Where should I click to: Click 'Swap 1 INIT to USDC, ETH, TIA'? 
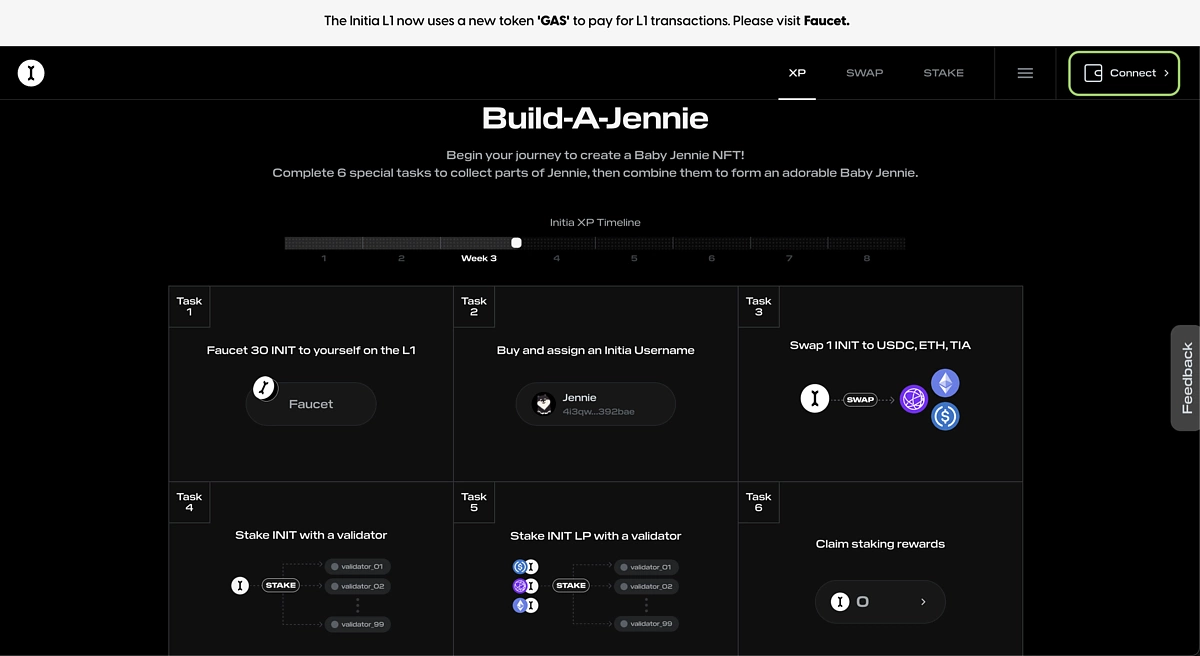click(x=880, y=345)
